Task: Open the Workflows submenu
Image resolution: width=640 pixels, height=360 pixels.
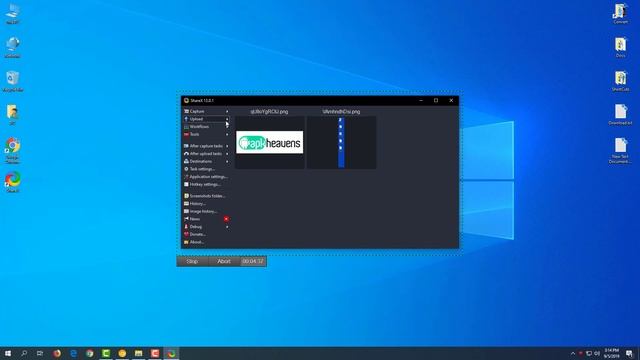Action: [206, 127]
